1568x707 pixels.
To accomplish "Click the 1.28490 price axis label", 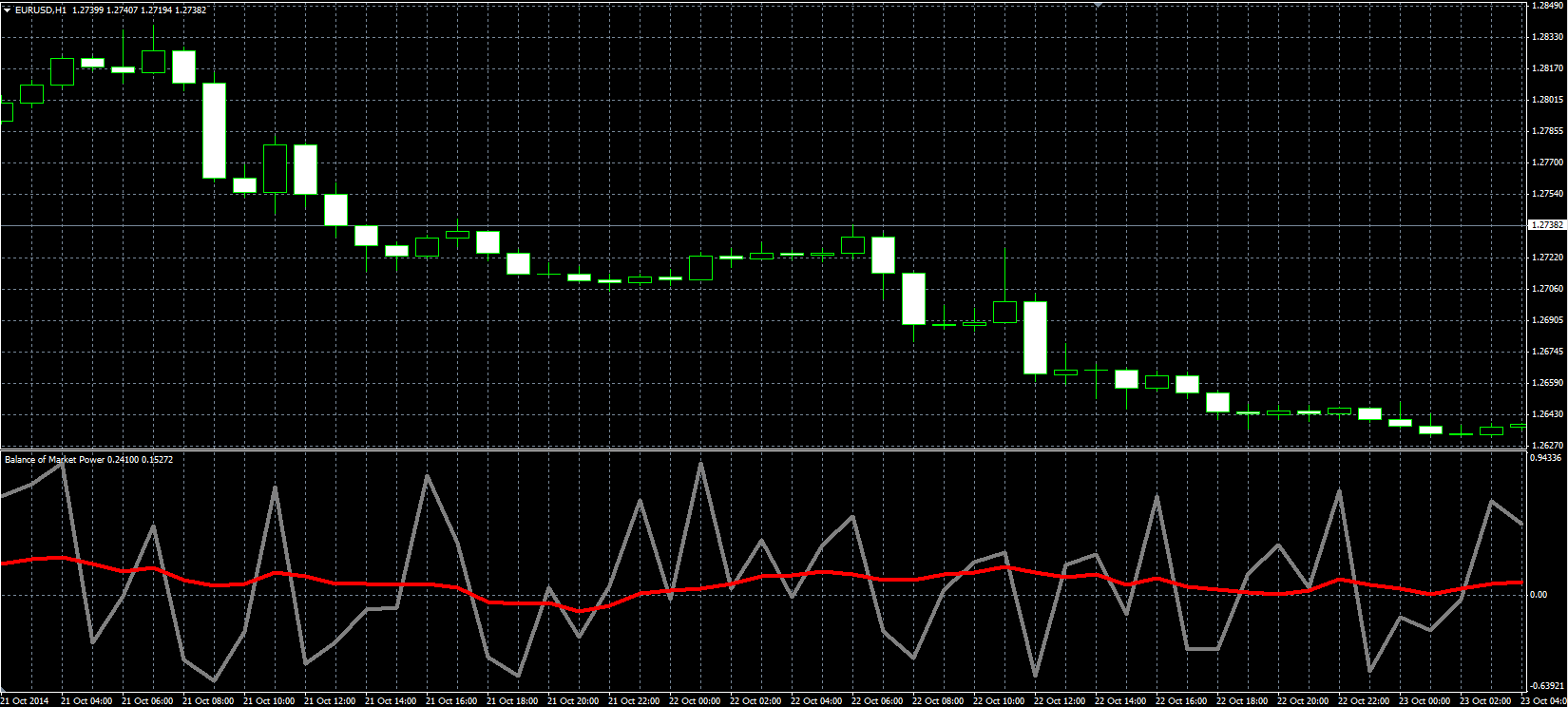I will [1547, 6].
